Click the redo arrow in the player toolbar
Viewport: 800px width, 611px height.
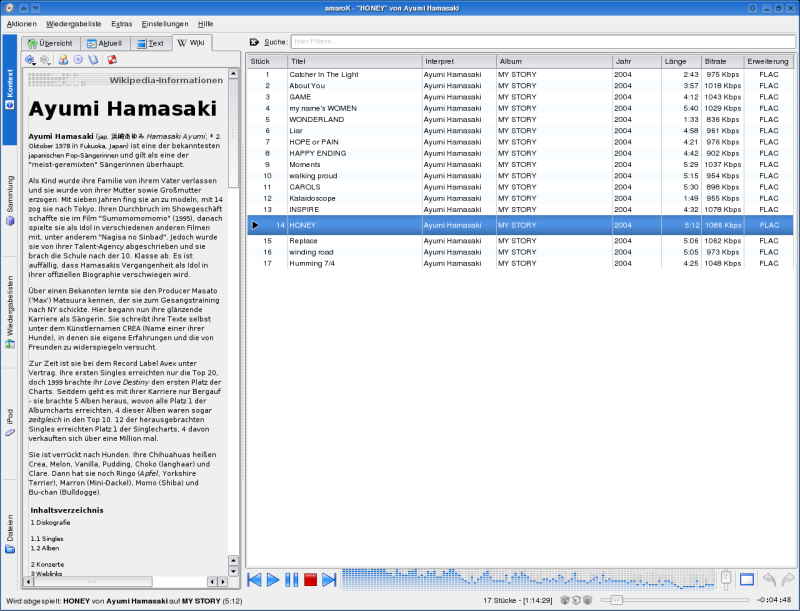pos(788,579)
